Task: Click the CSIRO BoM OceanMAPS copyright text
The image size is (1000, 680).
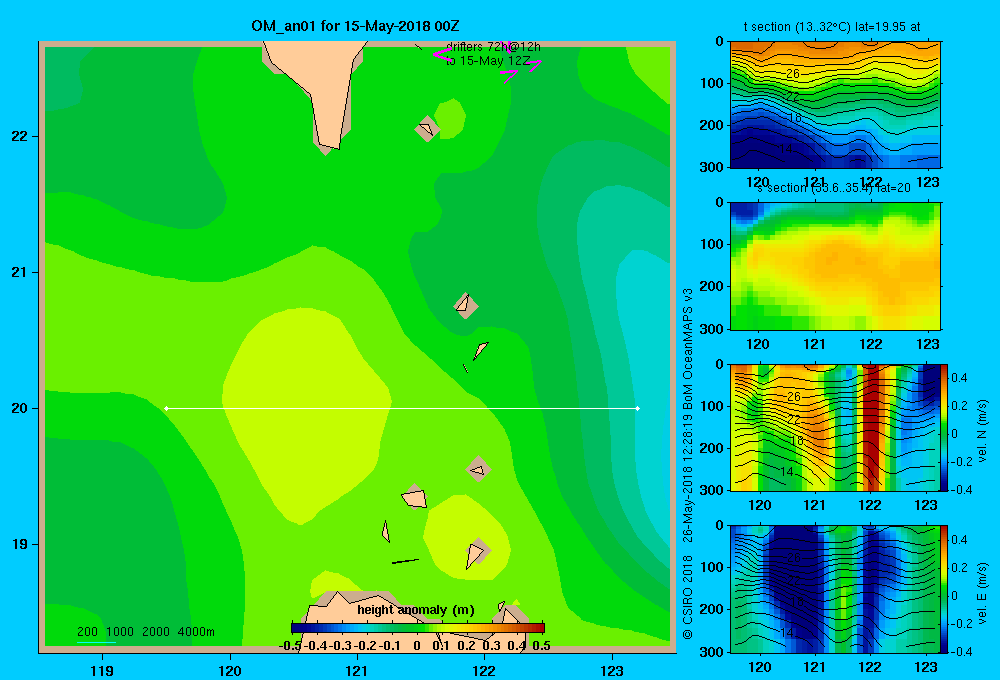Action: 688,463
